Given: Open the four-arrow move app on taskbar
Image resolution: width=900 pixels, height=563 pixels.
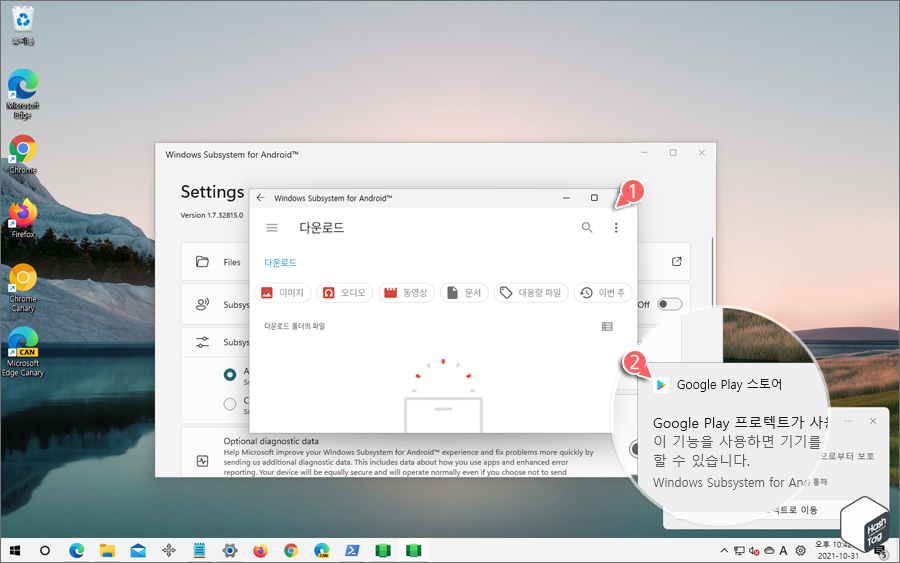Looking at the screenshot, I should pyautogui.click(x=169, y=551).
